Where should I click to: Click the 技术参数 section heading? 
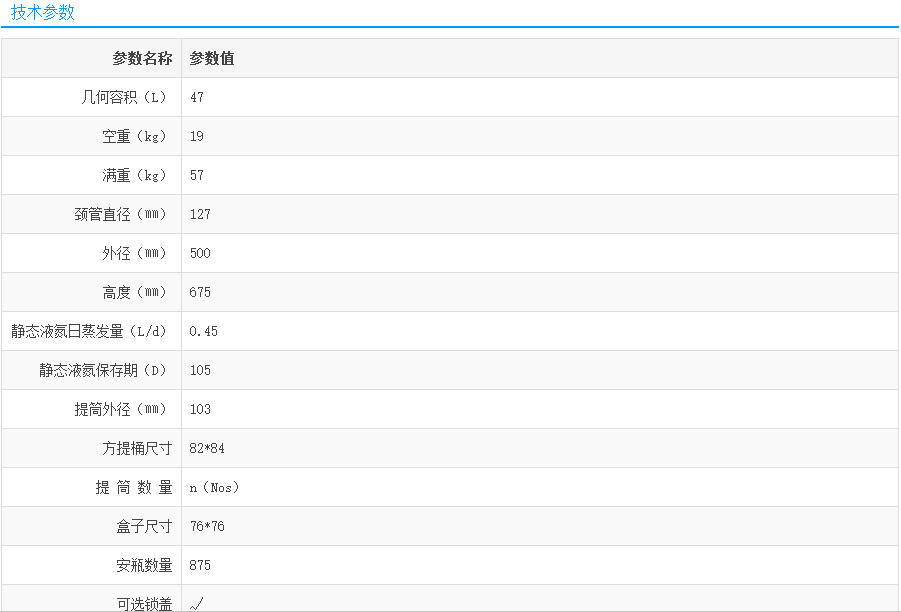[x=43, y=13]
